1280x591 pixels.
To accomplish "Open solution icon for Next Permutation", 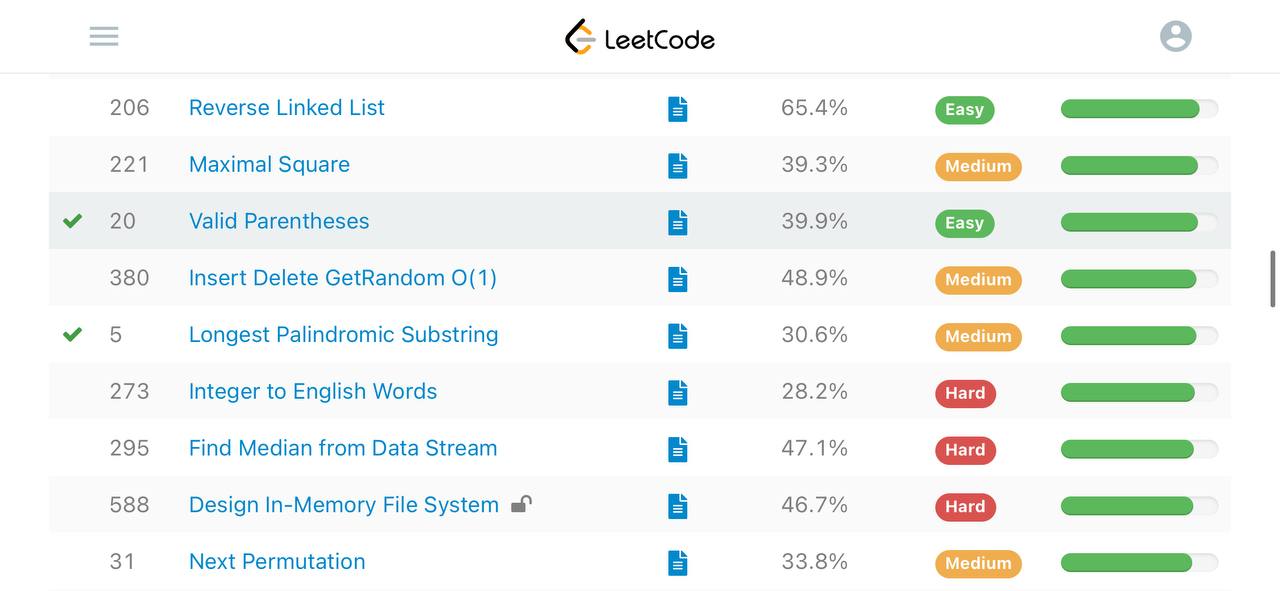I will pyautogui.click(x=678, y=563).
